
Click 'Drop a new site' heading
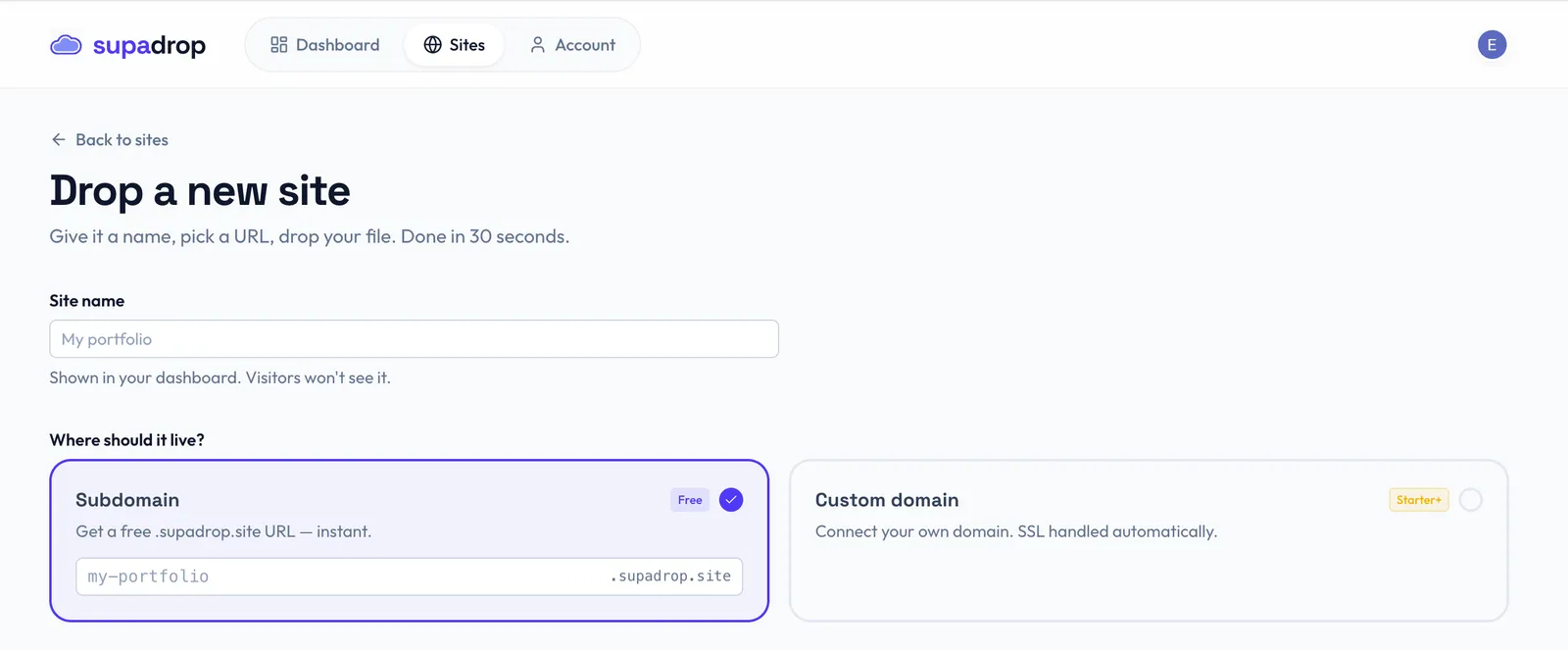[x=200, y=190]
